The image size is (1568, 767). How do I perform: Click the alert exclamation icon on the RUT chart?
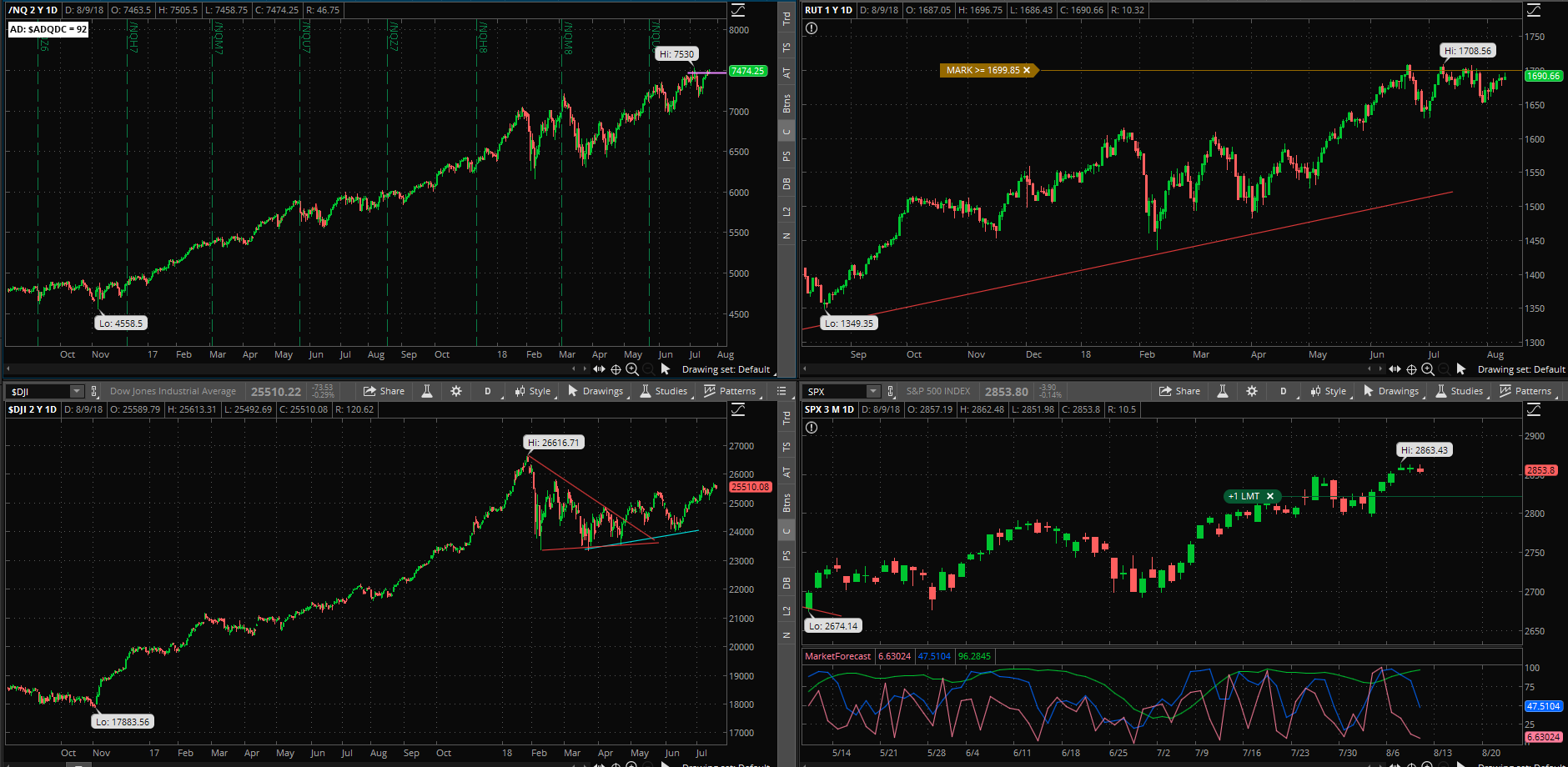(x=812, y=28)
